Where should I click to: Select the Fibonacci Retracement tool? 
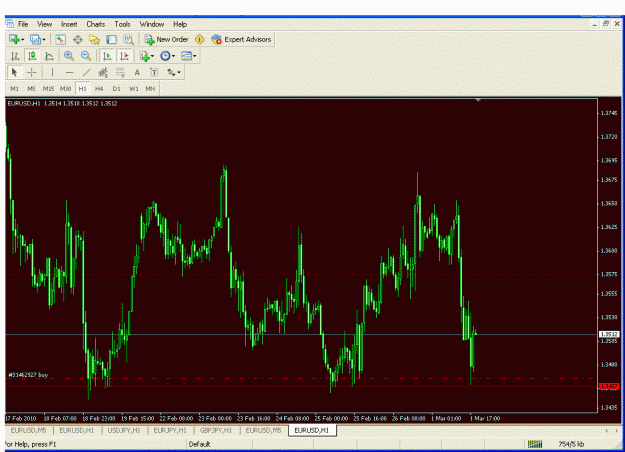[x=120, y=73]
